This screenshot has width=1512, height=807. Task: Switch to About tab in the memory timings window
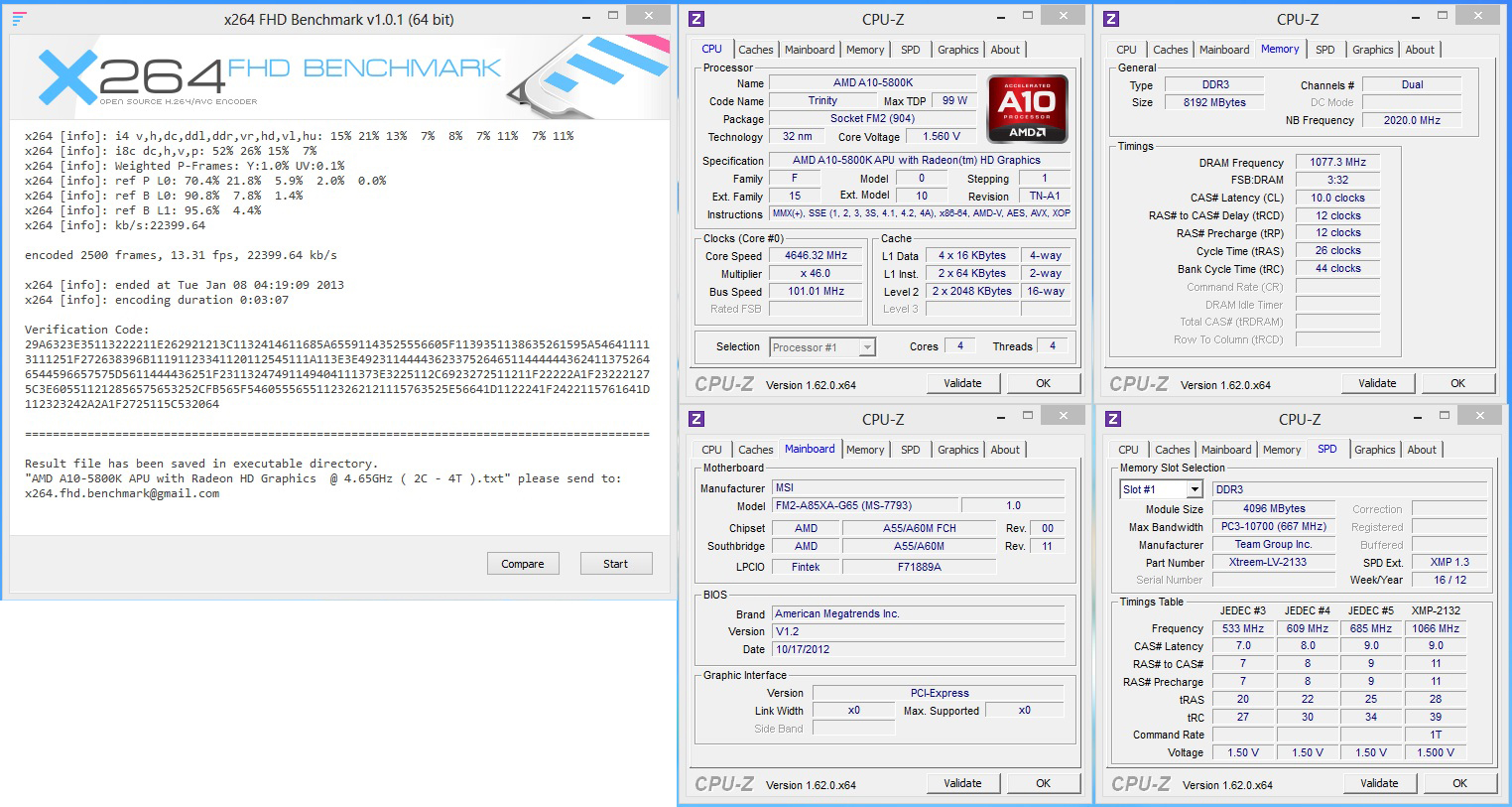1420,50
